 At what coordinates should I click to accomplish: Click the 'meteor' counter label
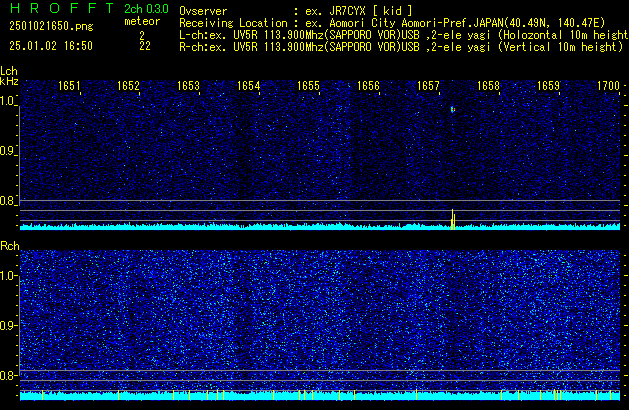[142, 21]
